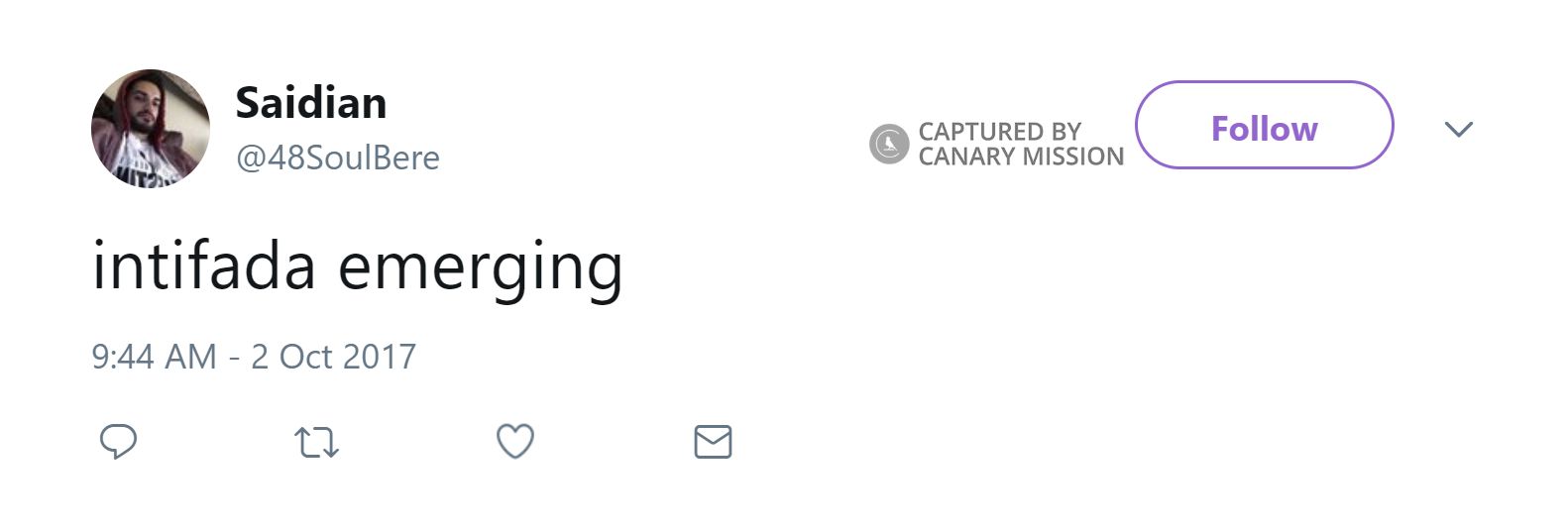Click the reply speech bubble icon
Screen dimensions: 1568x529
click(x=118, y=442)
